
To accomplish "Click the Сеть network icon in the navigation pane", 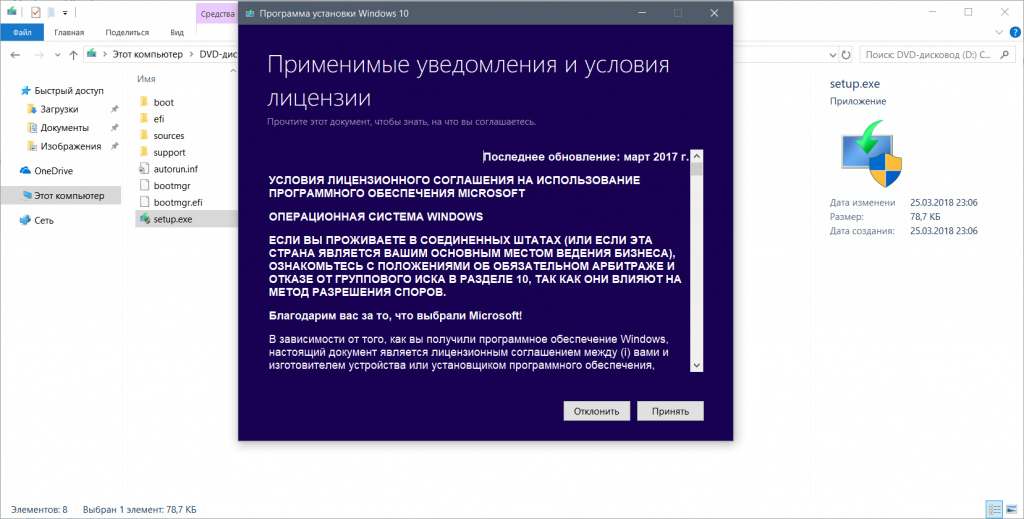I will 25,220.
